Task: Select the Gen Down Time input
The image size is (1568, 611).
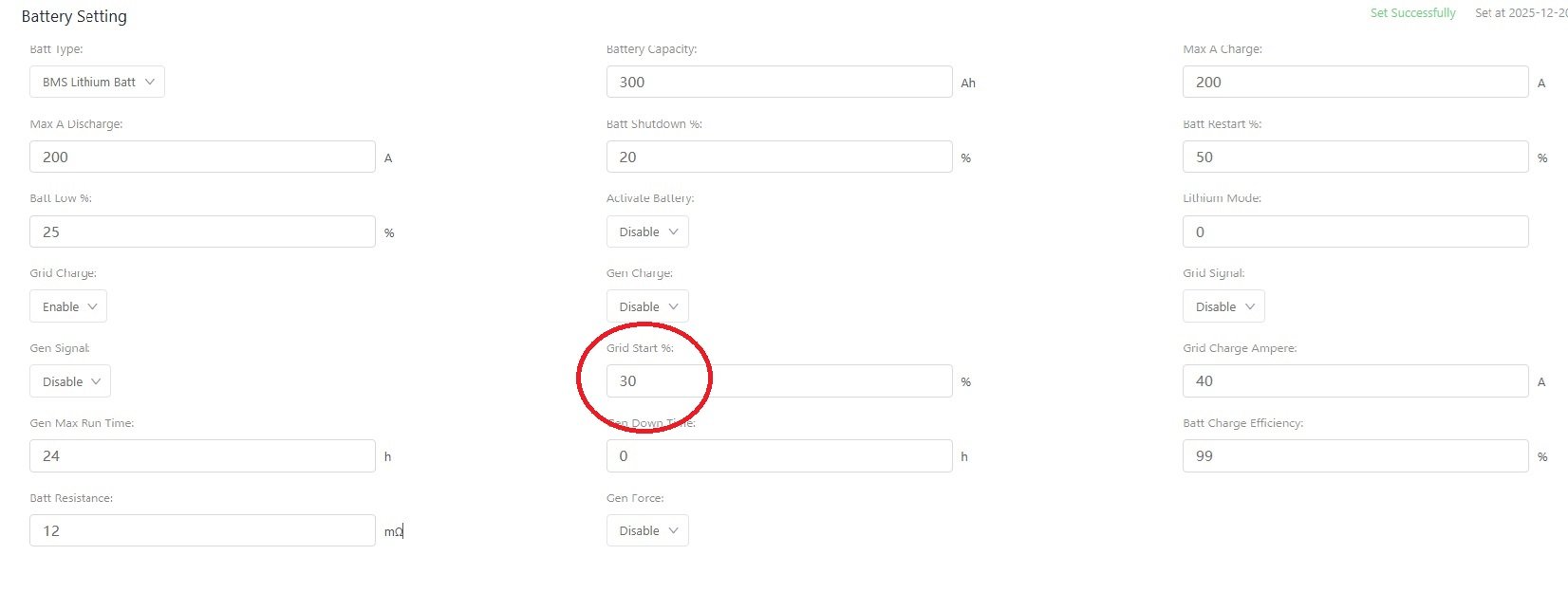Action: click(778, 455)
